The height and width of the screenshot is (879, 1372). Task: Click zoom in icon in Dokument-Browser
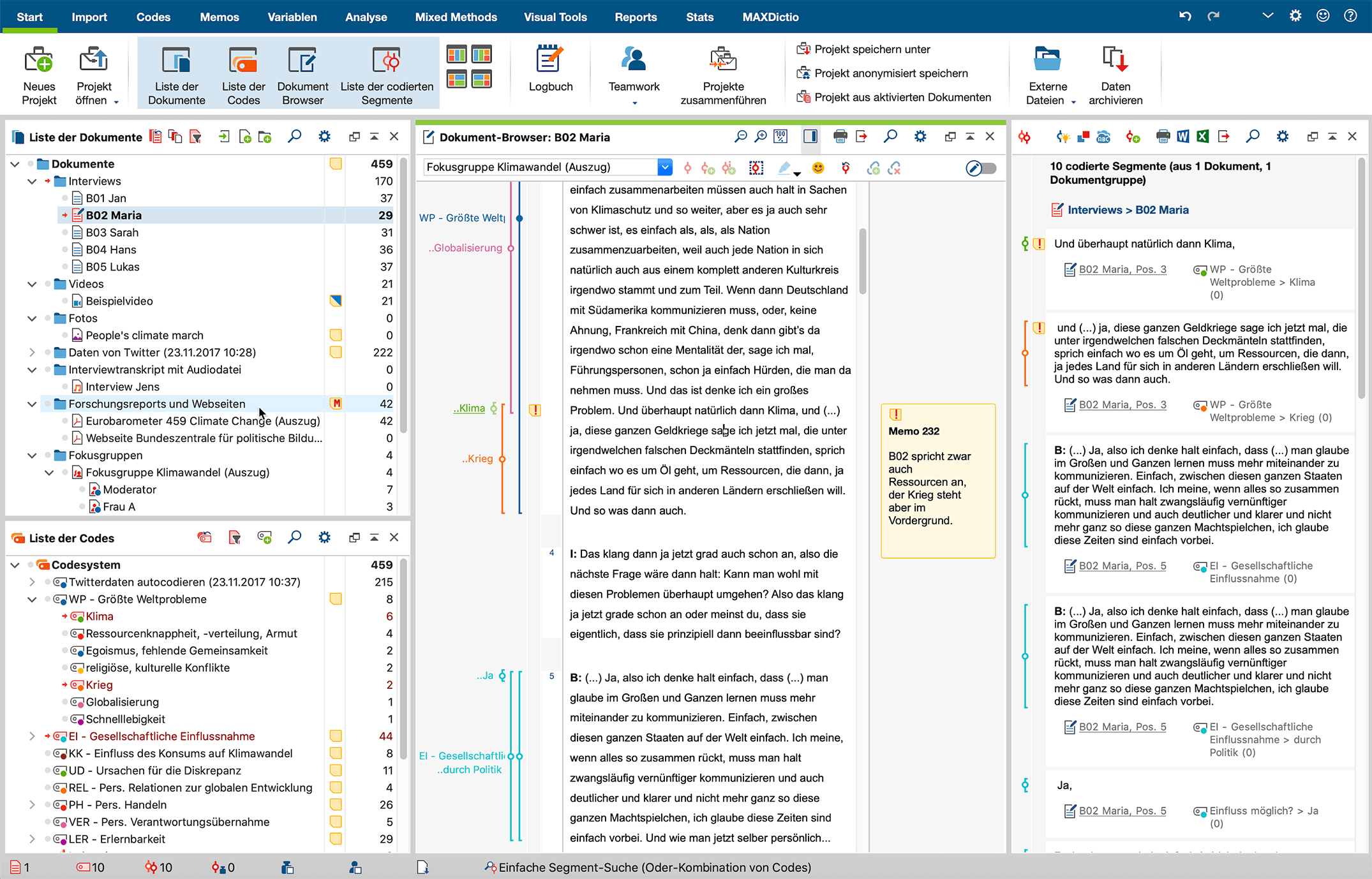point(761,137)
